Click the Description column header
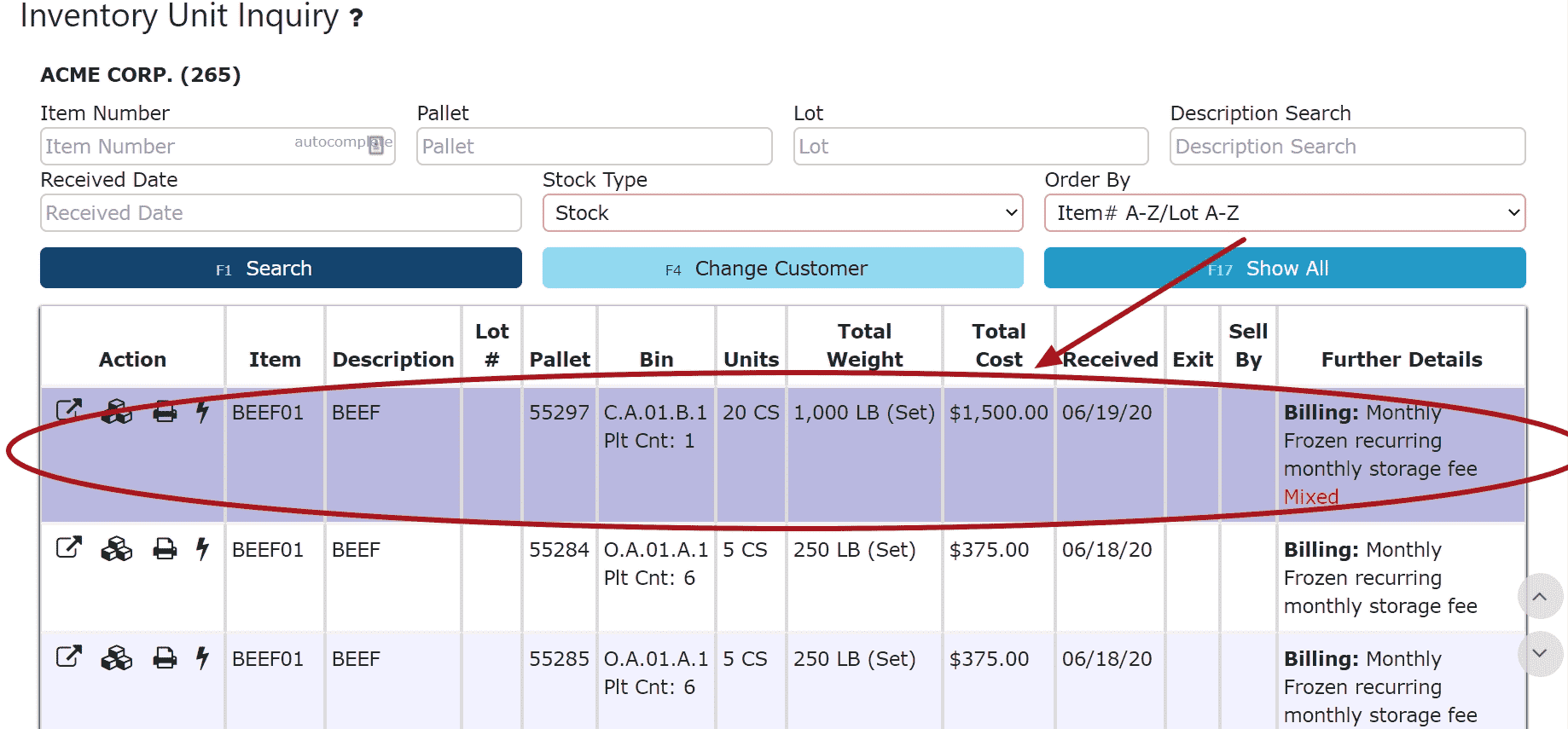Image resolution: width=1568 pixels, height=729 pixels. pos(393,360)
